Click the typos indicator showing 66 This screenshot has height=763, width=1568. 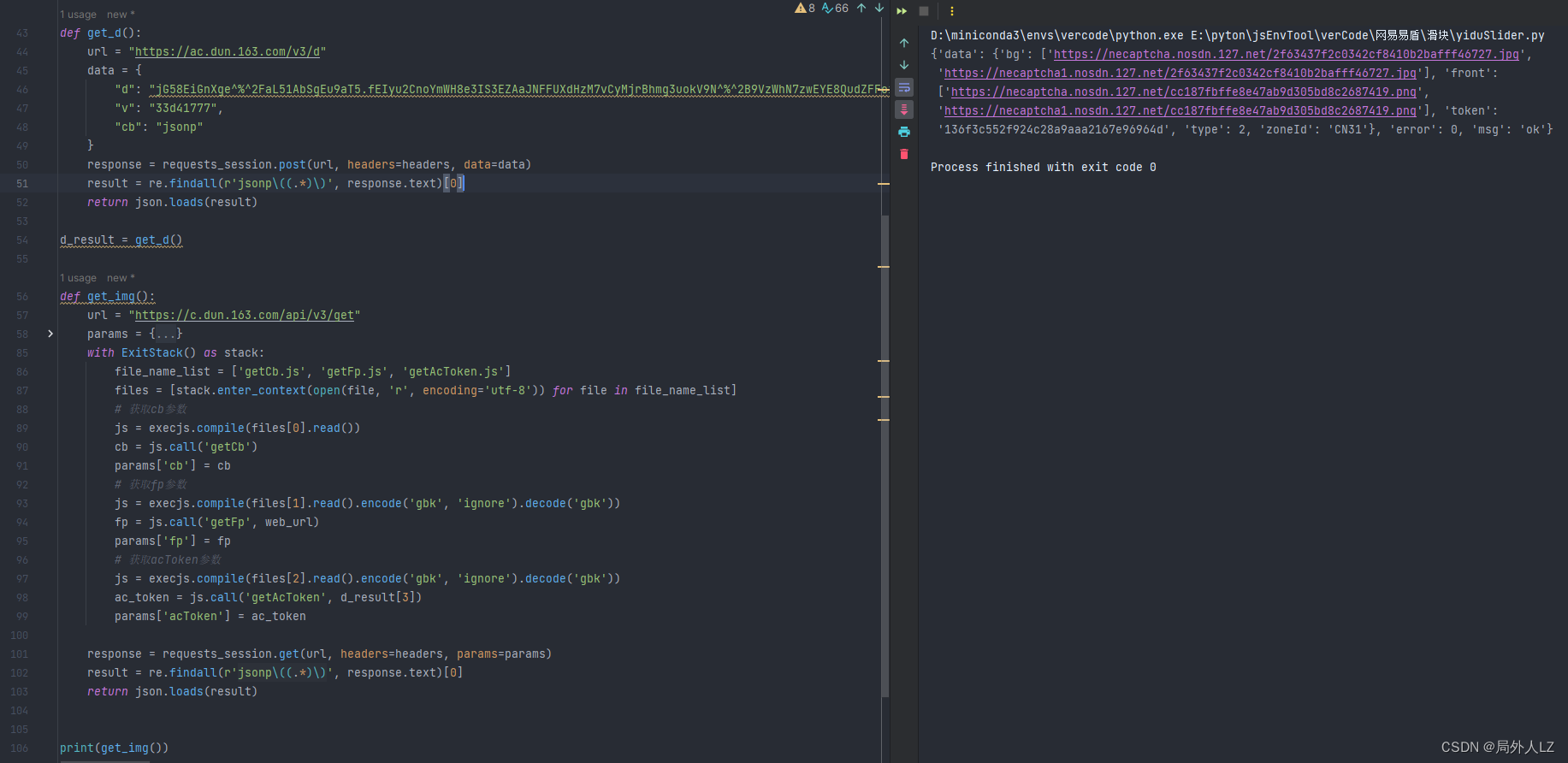point(835,9)
